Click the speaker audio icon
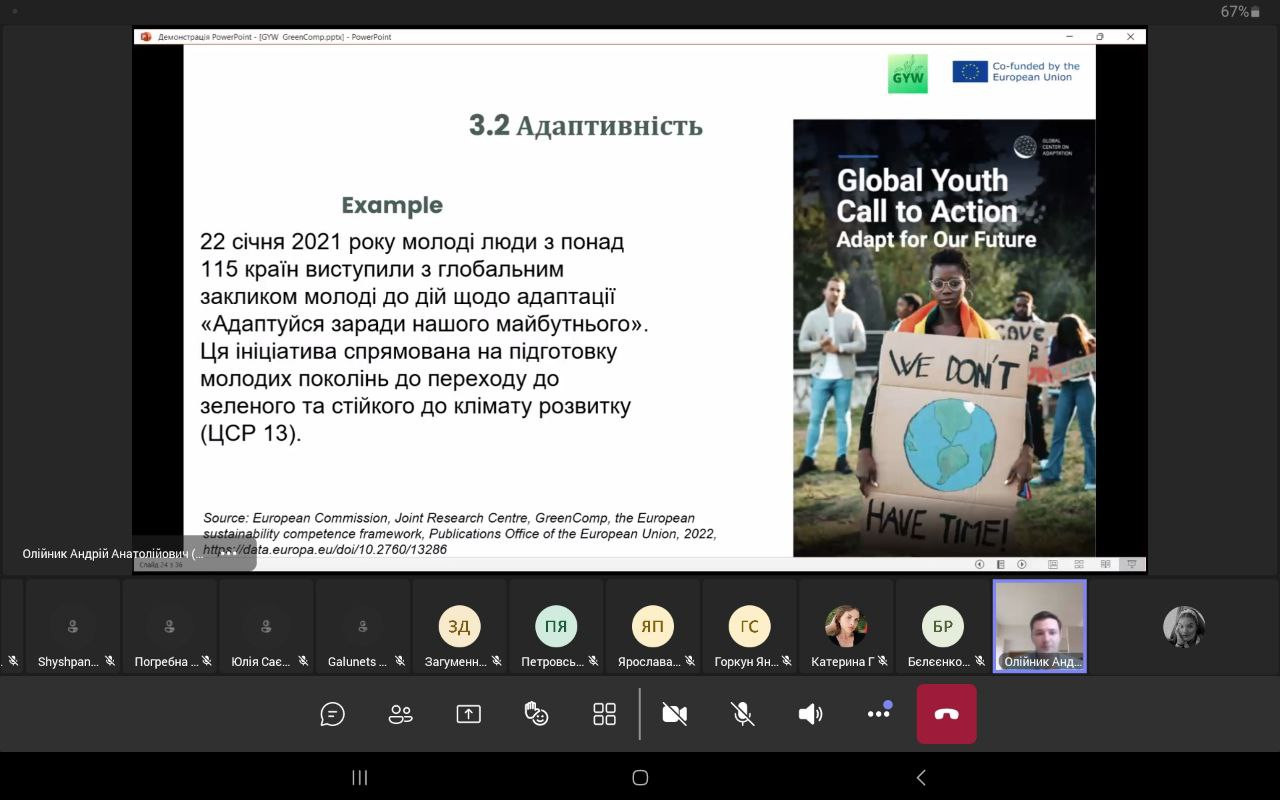 pyautogui.click(x=810, y=714)
